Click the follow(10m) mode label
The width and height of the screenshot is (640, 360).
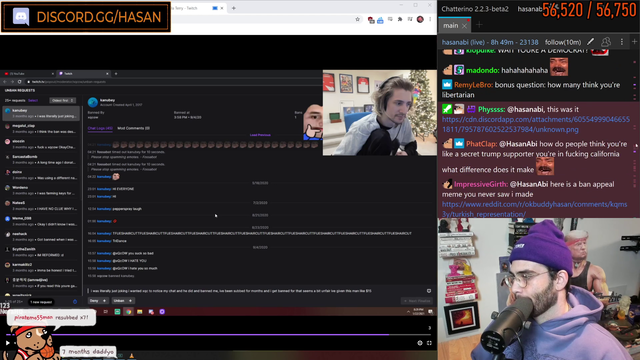click(563, 42)
